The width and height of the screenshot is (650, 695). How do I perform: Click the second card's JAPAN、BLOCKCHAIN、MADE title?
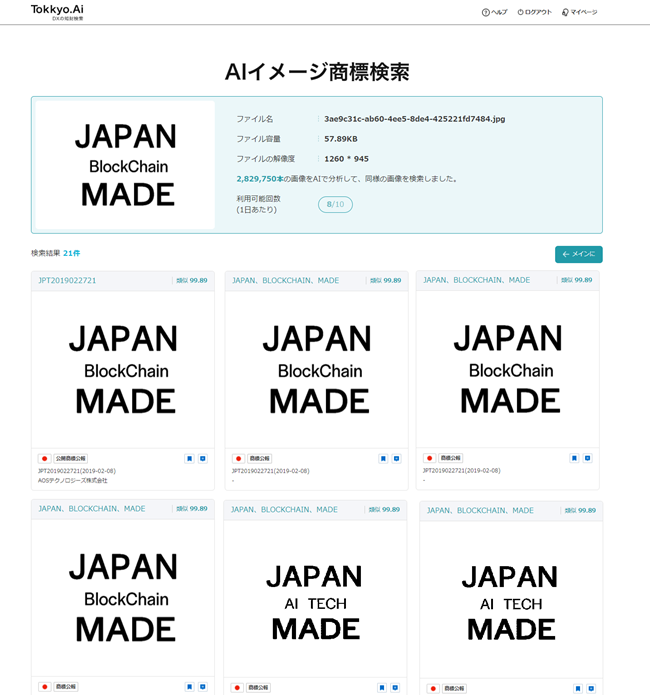(284, 281)
